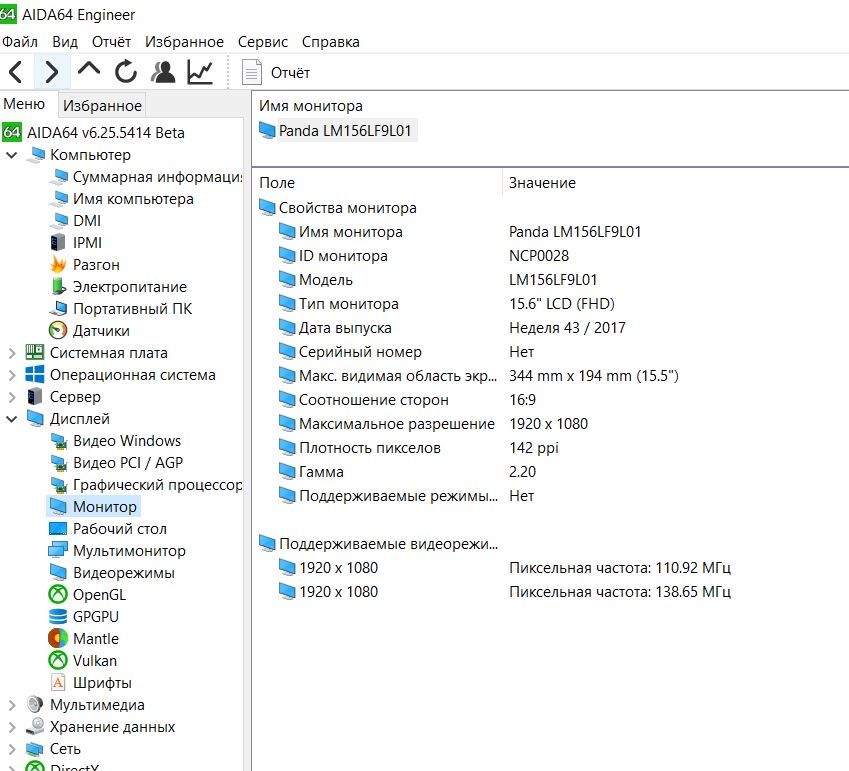Screen dimensions: 849x771
Task: Open Электропитание via the battery icon
Action: tap(58, 286)
